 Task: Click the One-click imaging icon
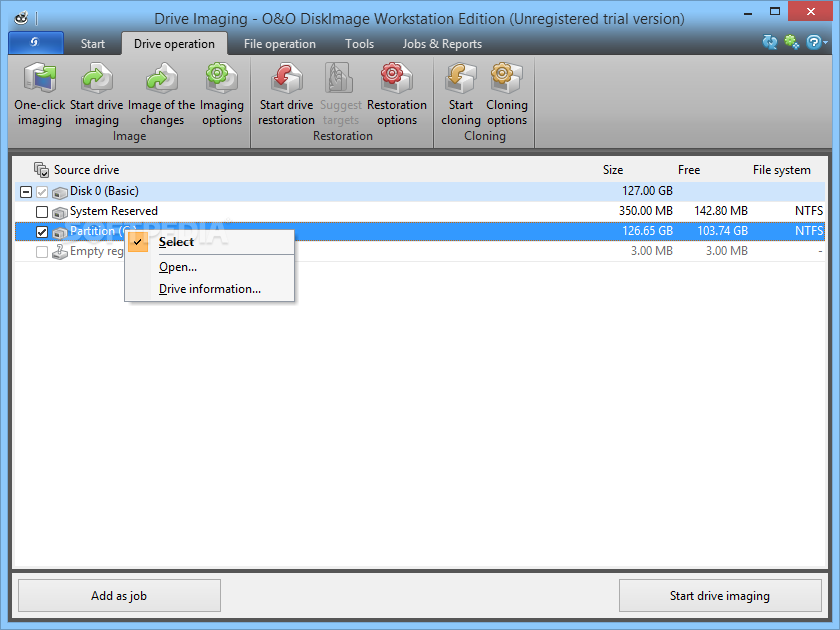40,78
